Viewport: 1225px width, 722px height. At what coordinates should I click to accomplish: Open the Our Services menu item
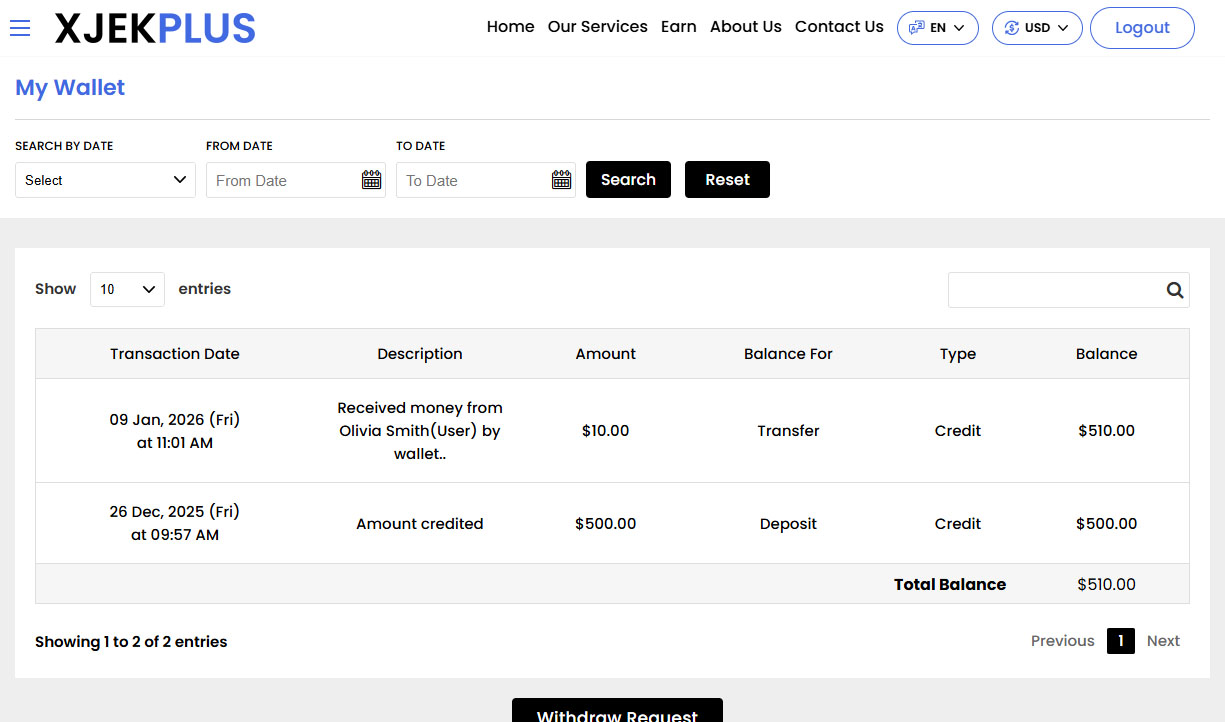(x=597, y=27)
